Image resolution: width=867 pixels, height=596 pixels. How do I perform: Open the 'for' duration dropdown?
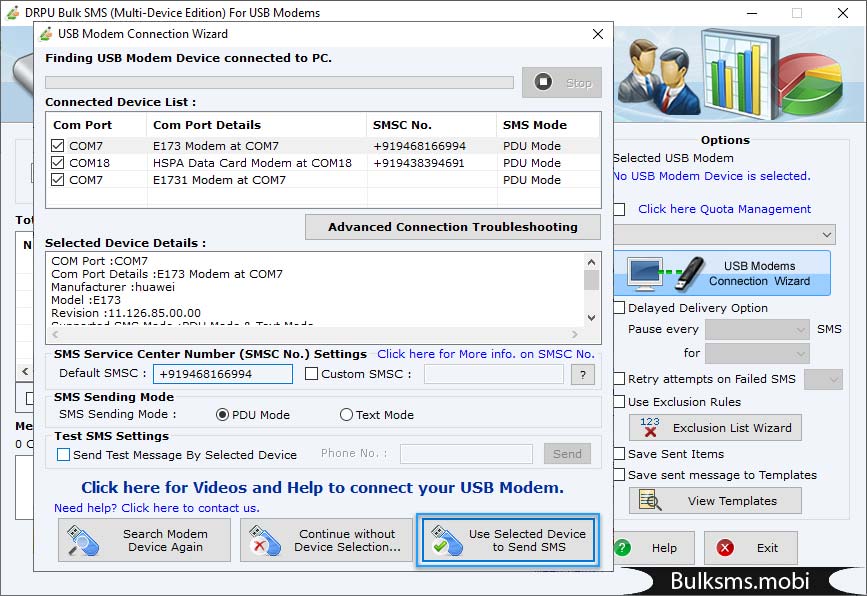tap(757, 353)
